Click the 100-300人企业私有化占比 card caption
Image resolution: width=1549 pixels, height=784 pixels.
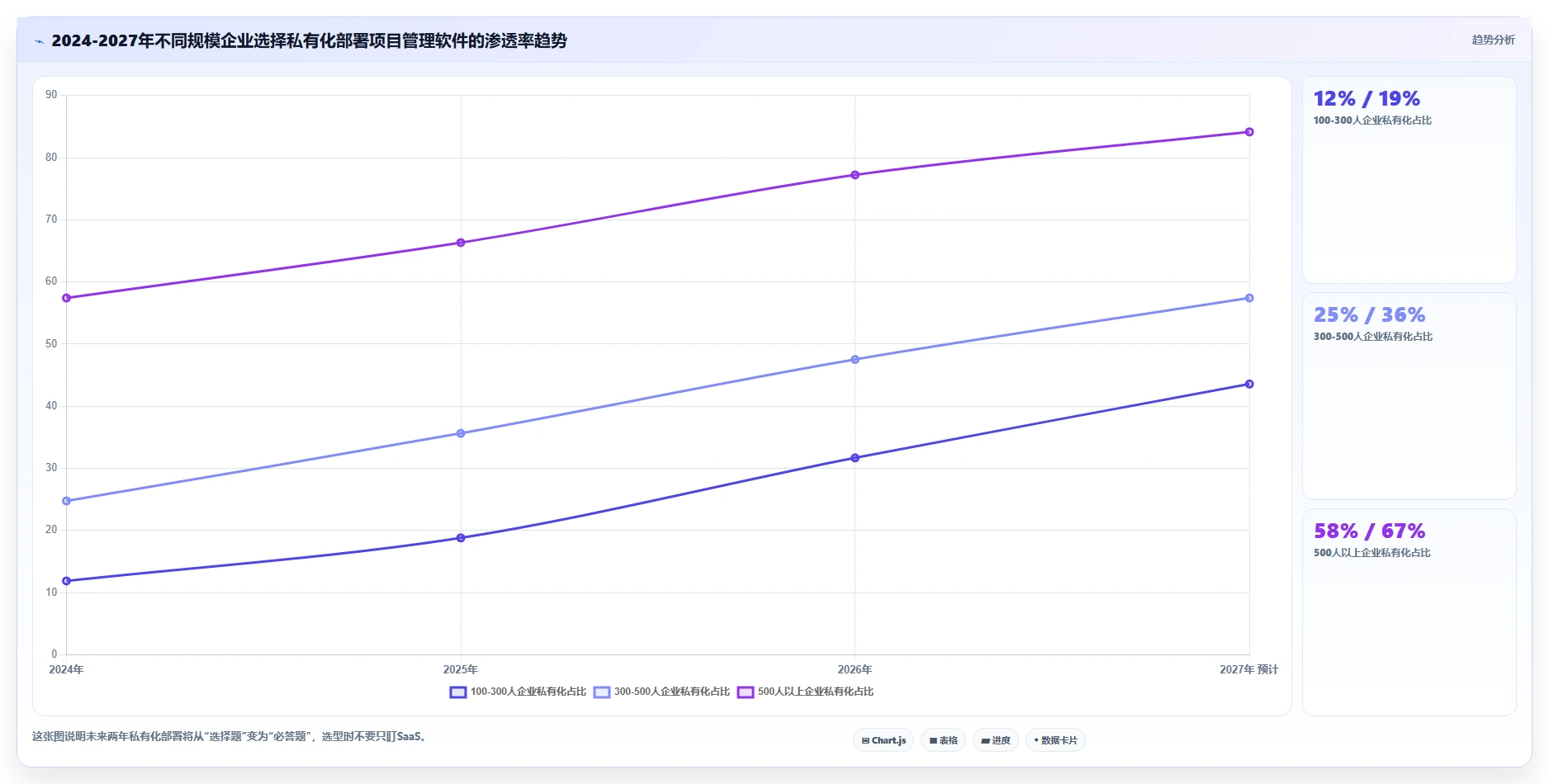pos(1372,120)
